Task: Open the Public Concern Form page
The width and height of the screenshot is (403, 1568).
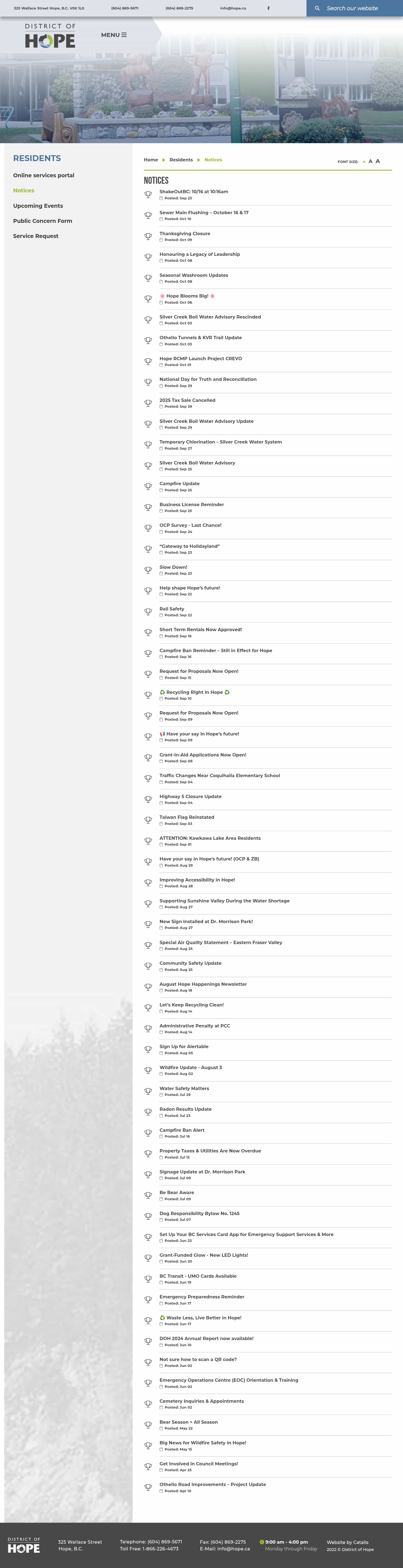Action: pyautogui.click(x=43, y=221)
